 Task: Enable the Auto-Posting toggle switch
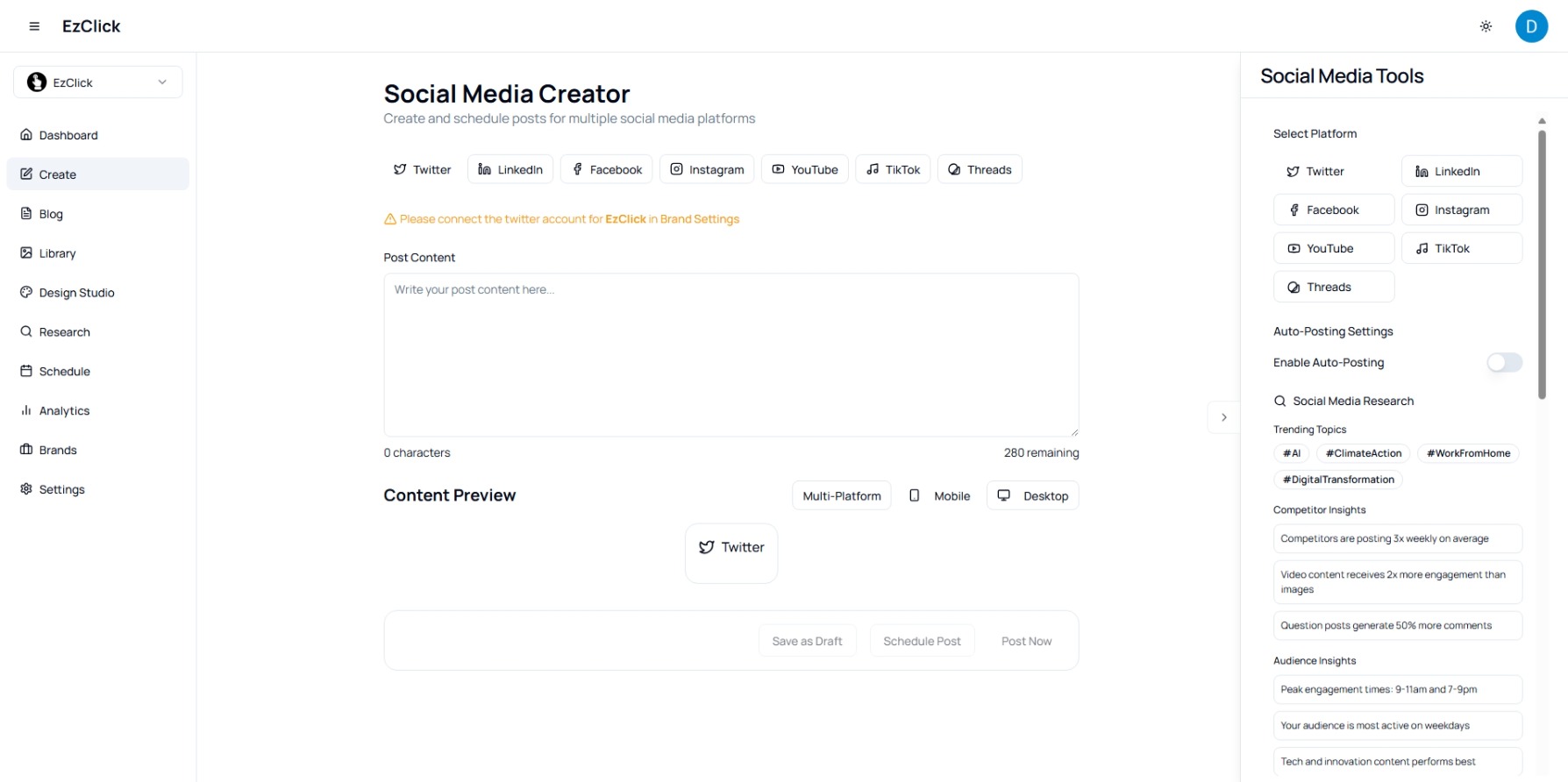click(1504, 362)
